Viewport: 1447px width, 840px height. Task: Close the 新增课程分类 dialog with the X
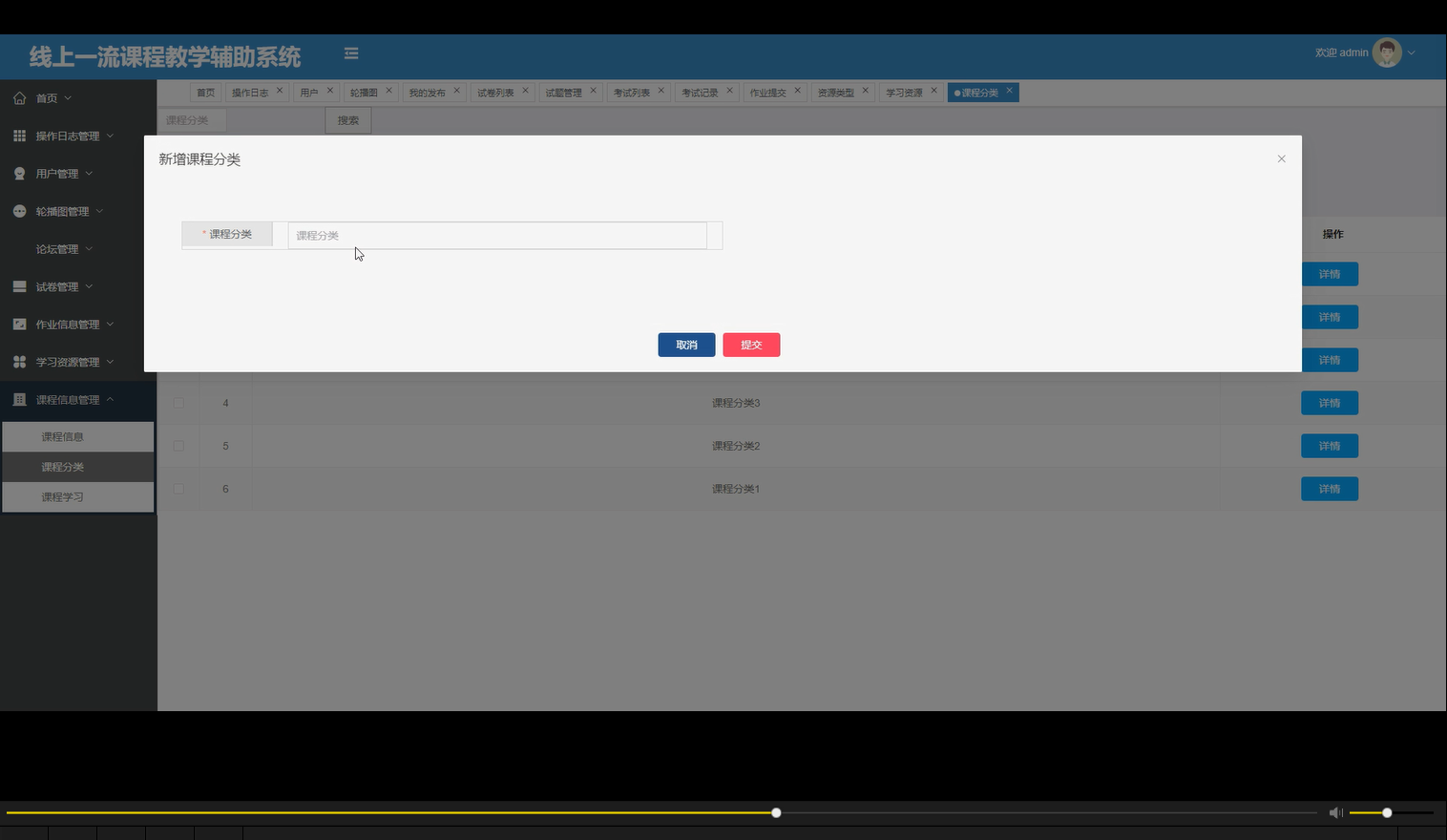tap(1281, 159)
